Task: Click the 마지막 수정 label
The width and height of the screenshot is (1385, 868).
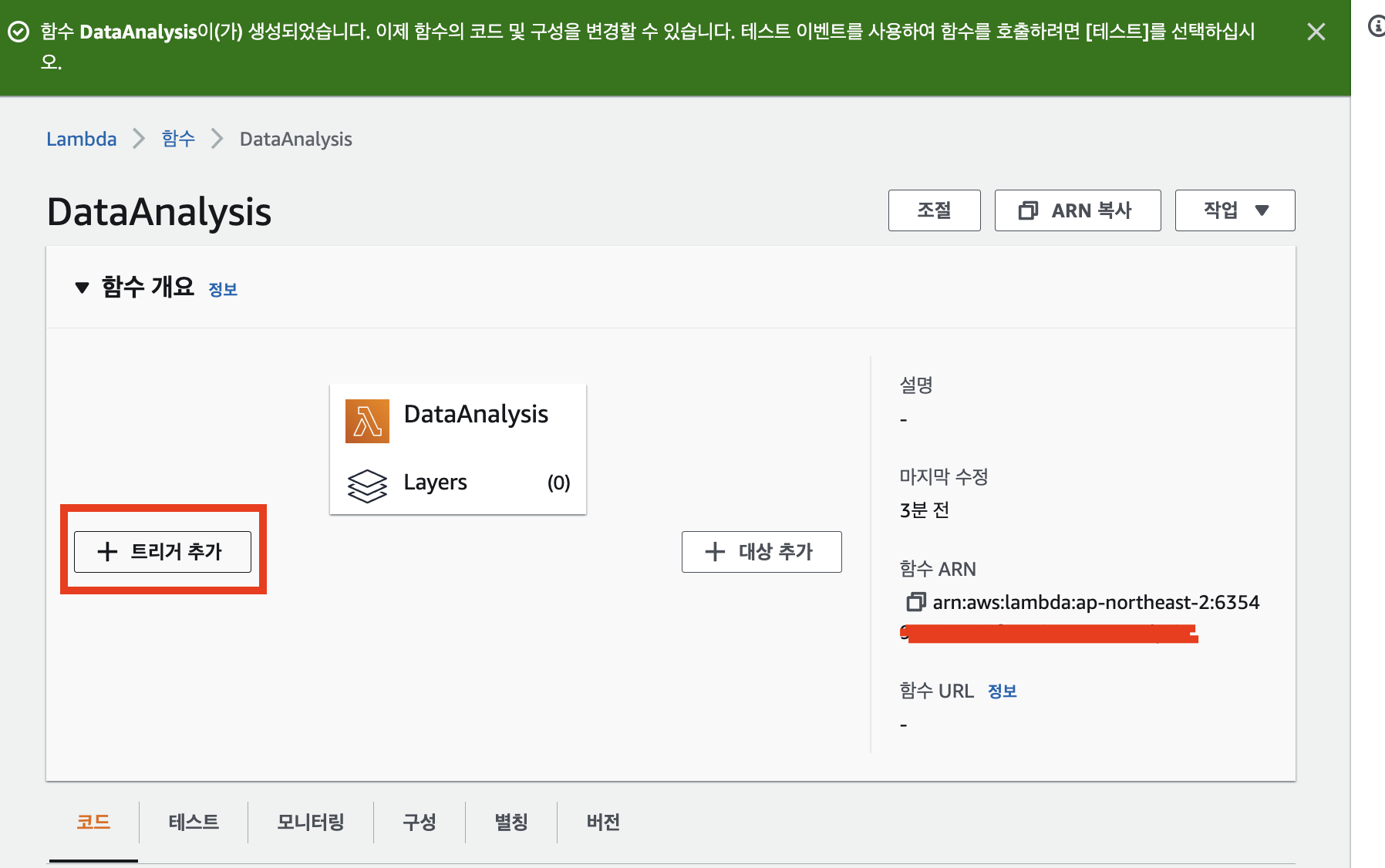Action: [944, 476]
